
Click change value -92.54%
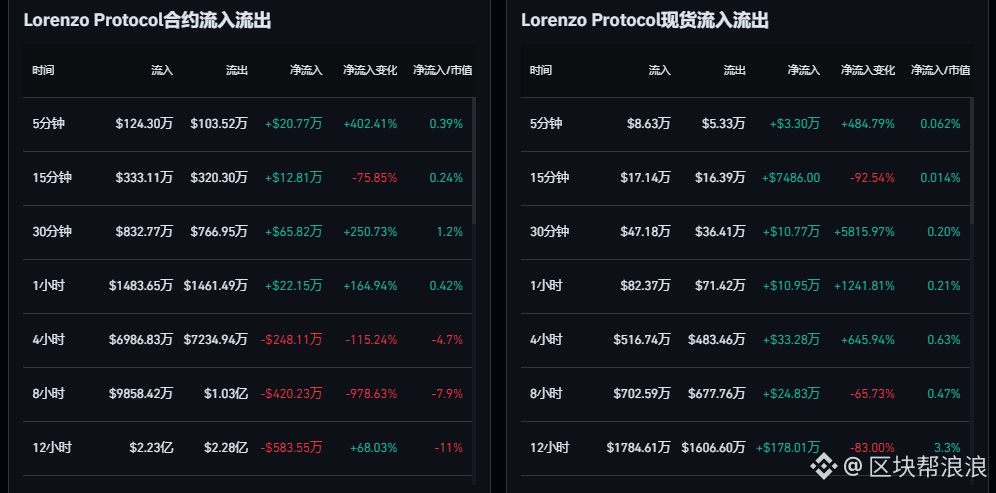(x=872, y=178)
